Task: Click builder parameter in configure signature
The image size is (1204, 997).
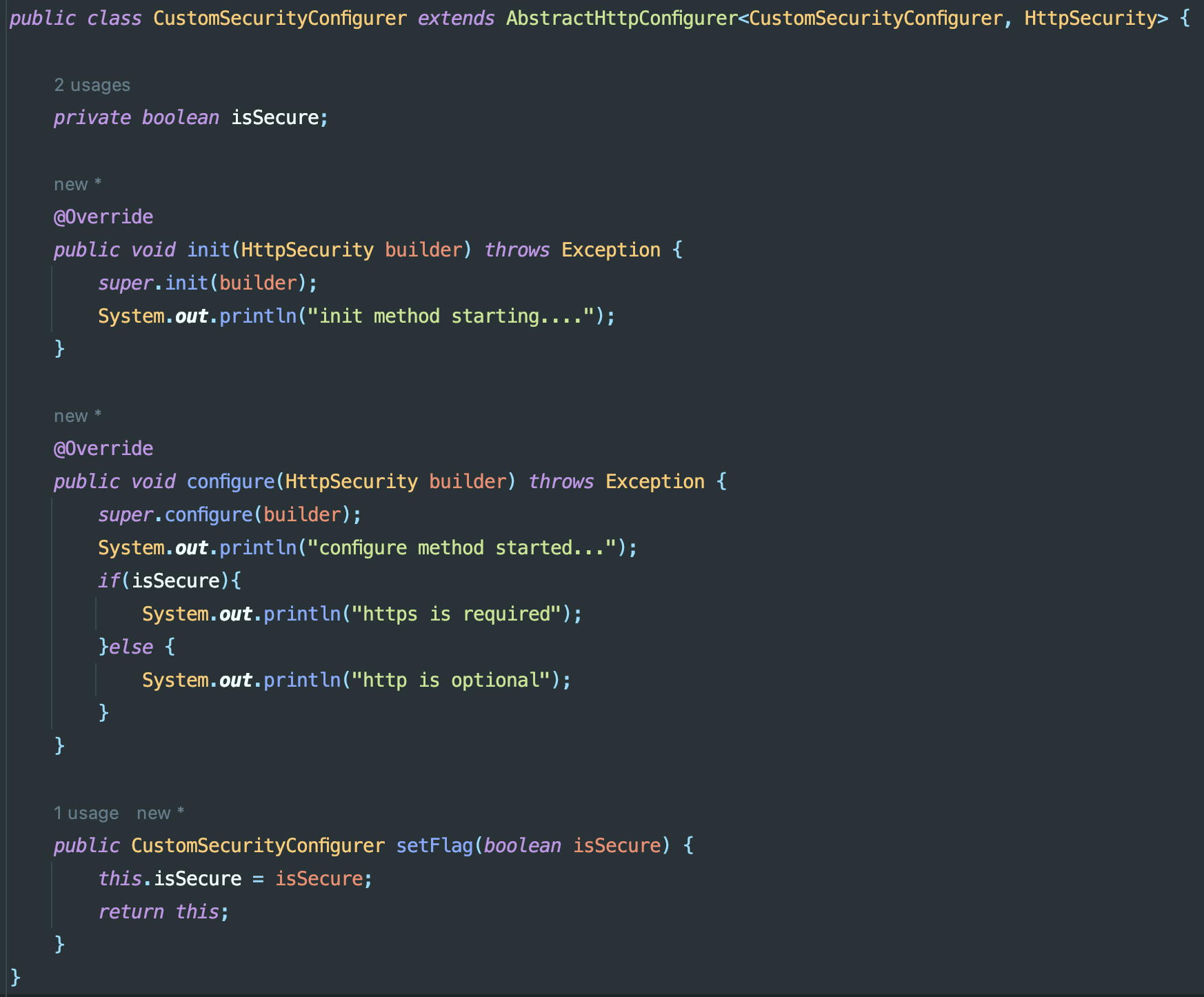Action: 468,481
